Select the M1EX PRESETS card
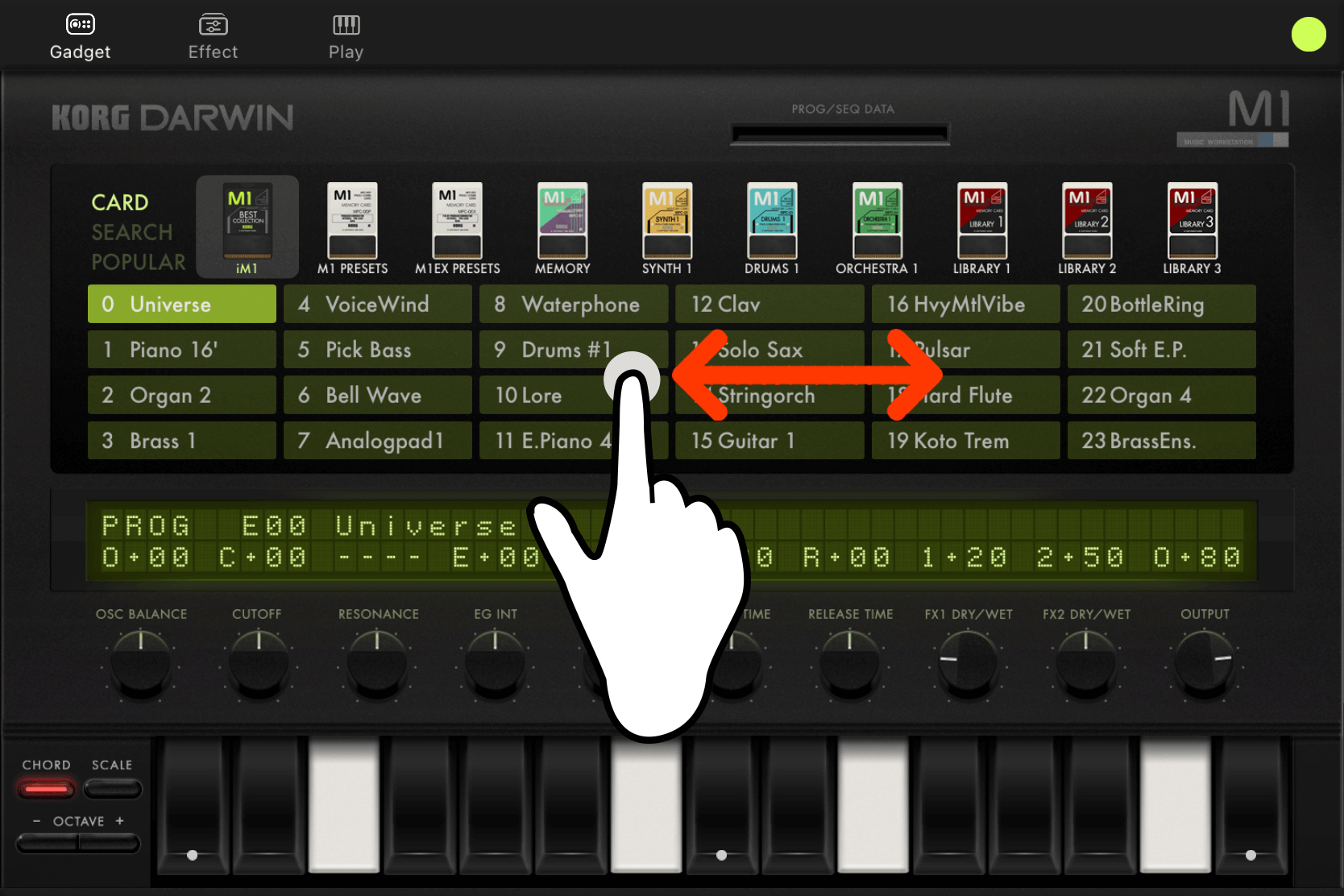Viewport: 1344px width, 896px height. coord(458,229)
